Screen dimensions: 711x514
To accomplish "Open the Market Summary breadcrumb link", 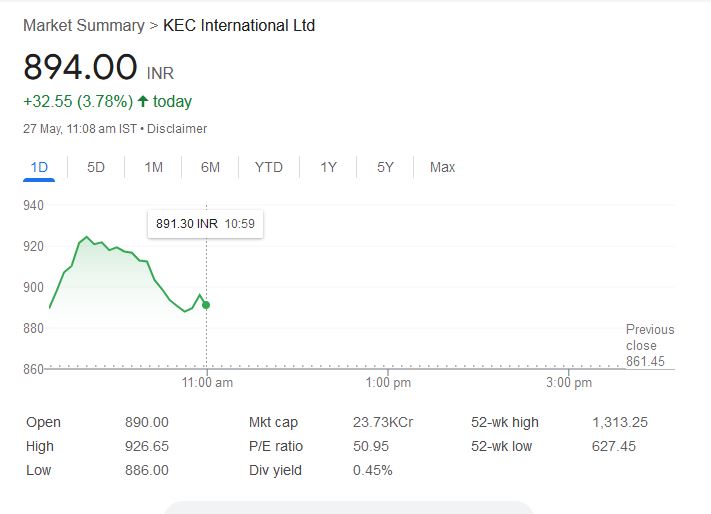I will click(x=83, y=25).
